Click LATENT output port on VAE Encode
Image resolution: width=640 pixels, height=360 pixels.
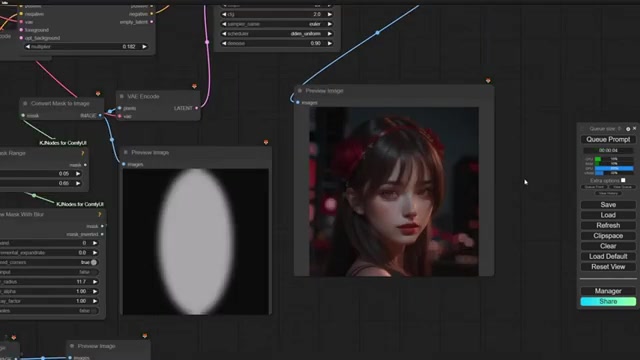click(197, 108)
